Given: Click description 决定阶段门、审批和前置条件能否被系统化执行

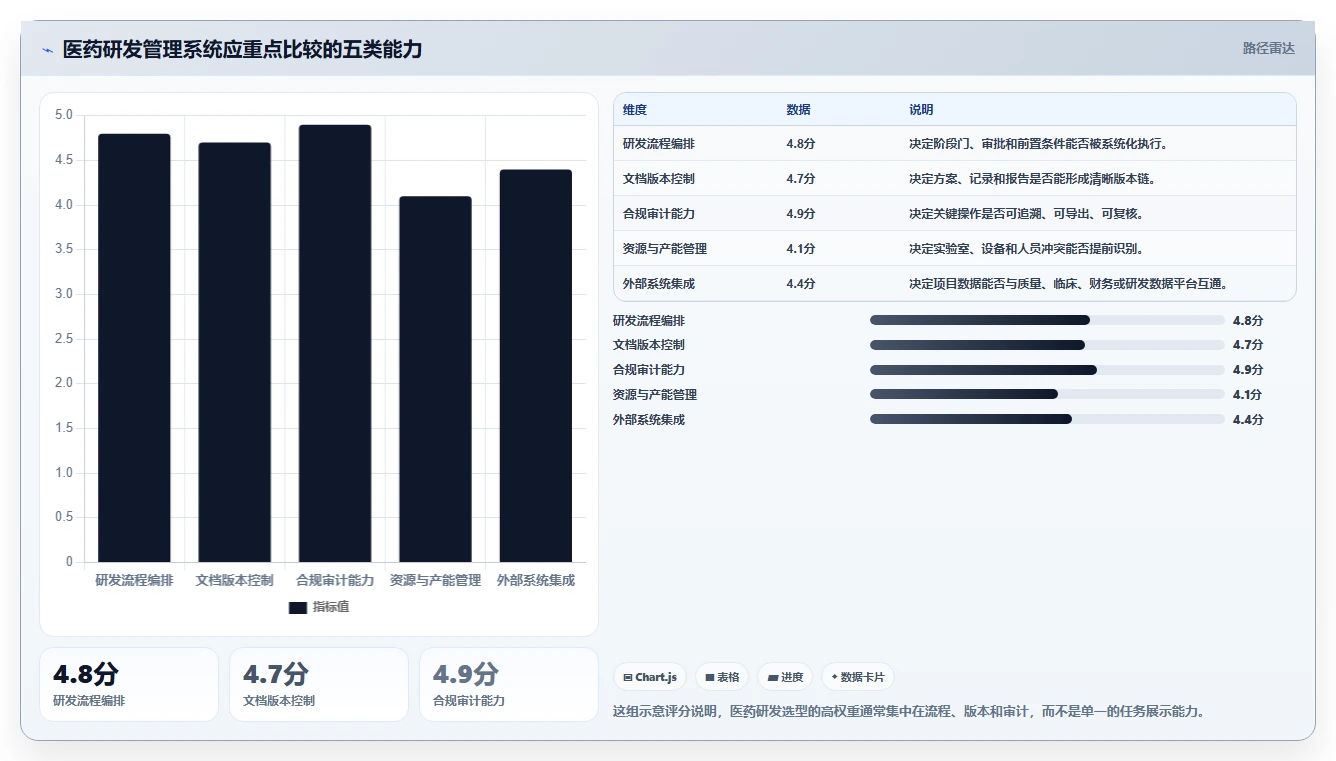Looking at the screenshot, I should pyautogui.click(x=1038, y=144).
